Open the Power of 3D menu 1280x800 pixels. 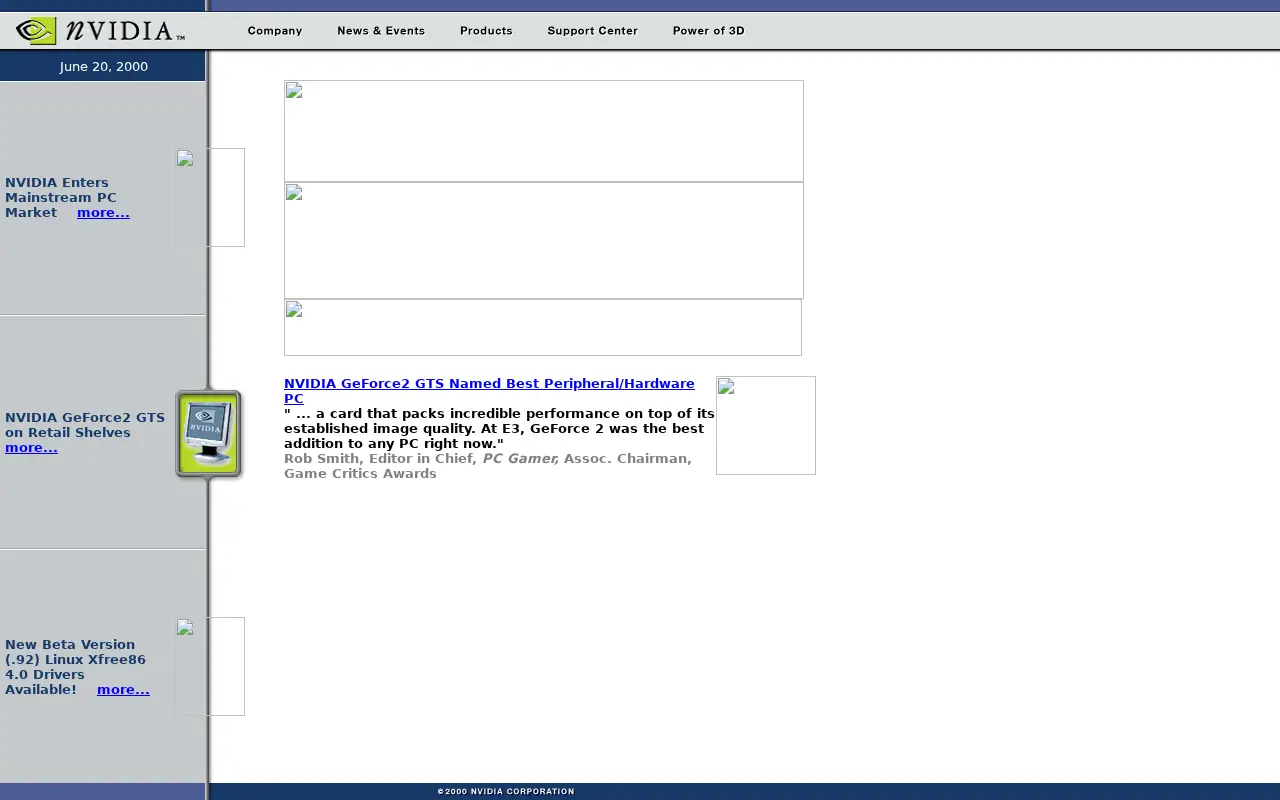708,31
